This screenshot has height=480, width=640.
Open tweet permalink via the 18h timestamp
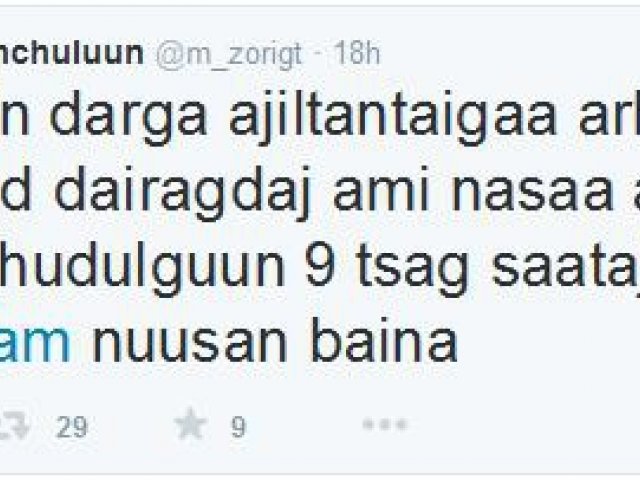(357, 53)
